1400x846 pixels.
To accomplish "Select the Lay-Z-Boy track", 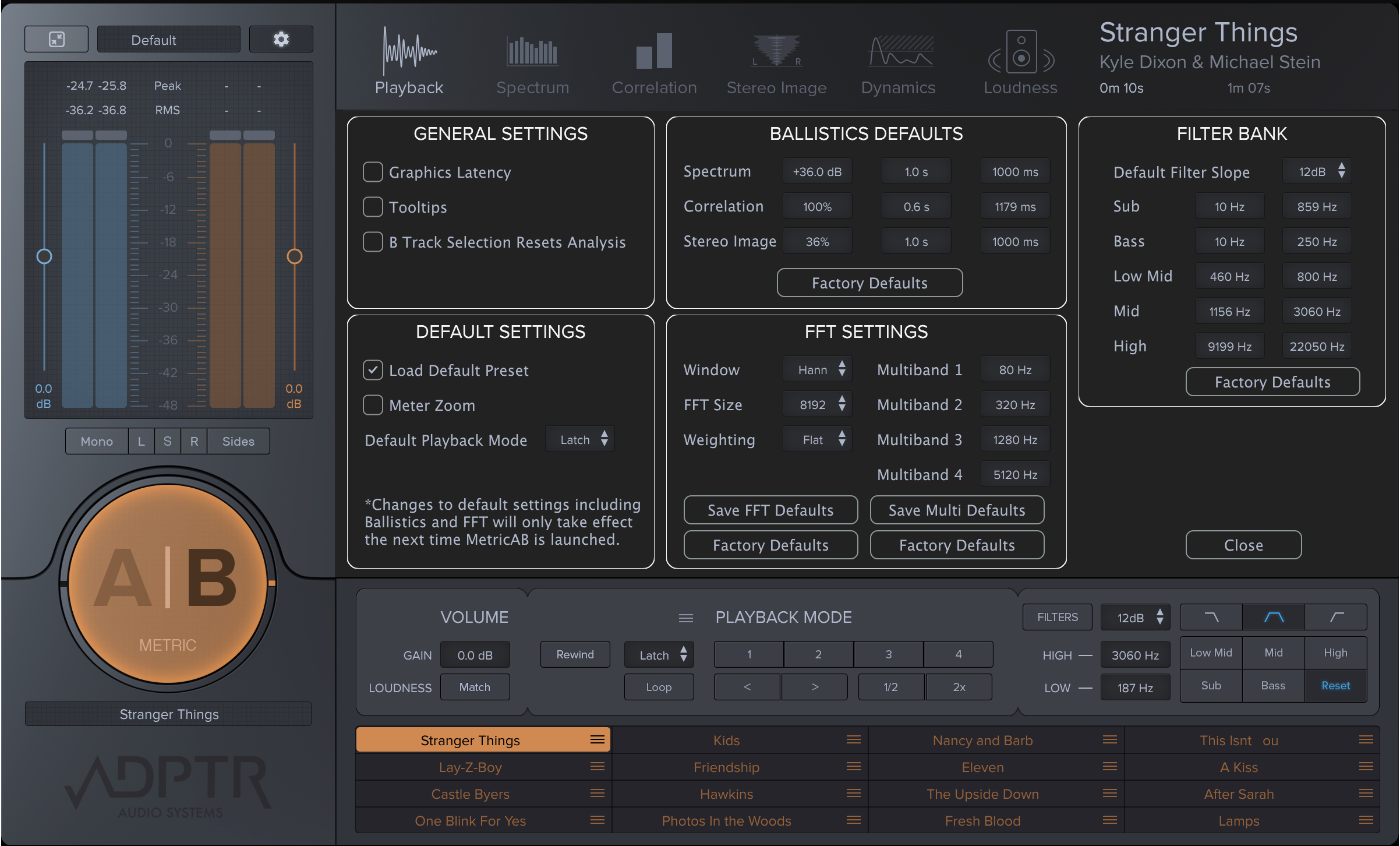I will point(471,767).
